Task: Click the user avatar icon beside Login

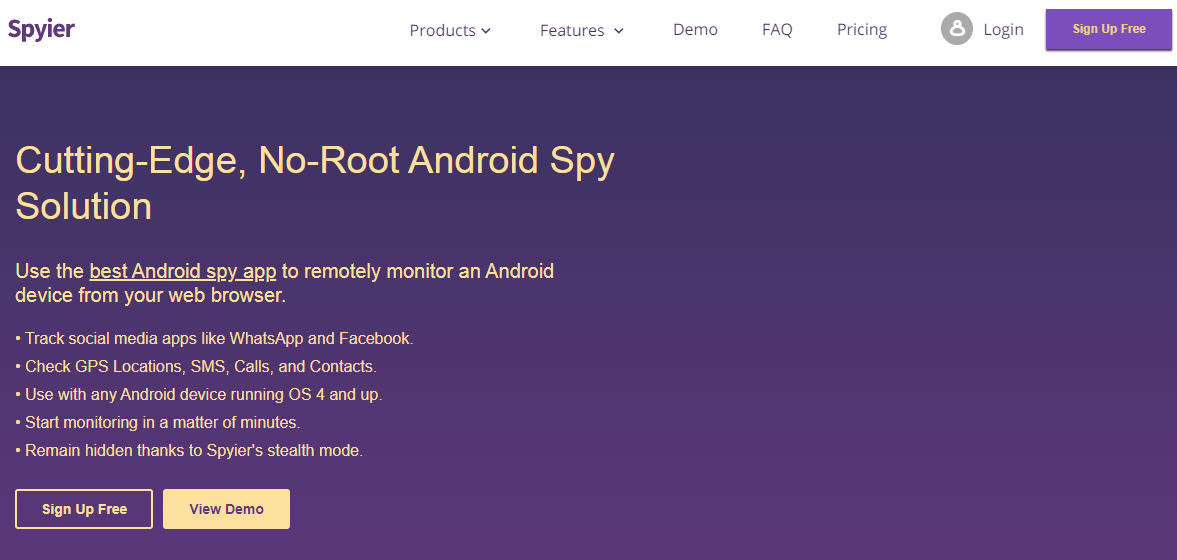Action: (956, 29)
